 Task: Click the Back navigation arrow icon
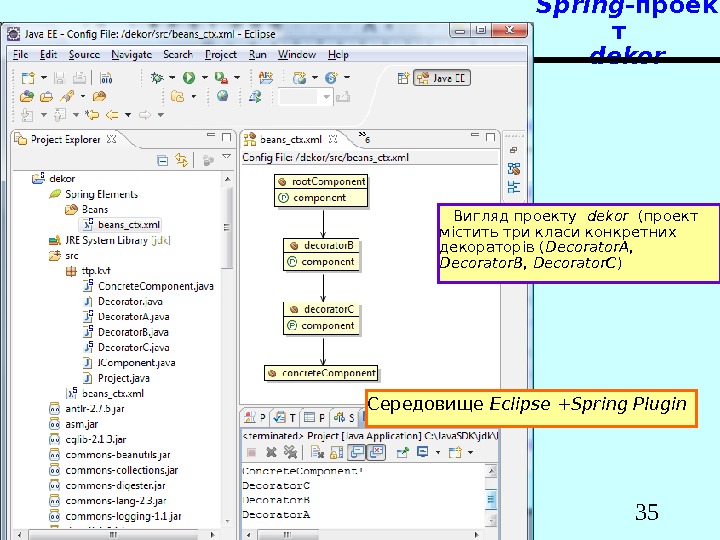pos(112,114)
